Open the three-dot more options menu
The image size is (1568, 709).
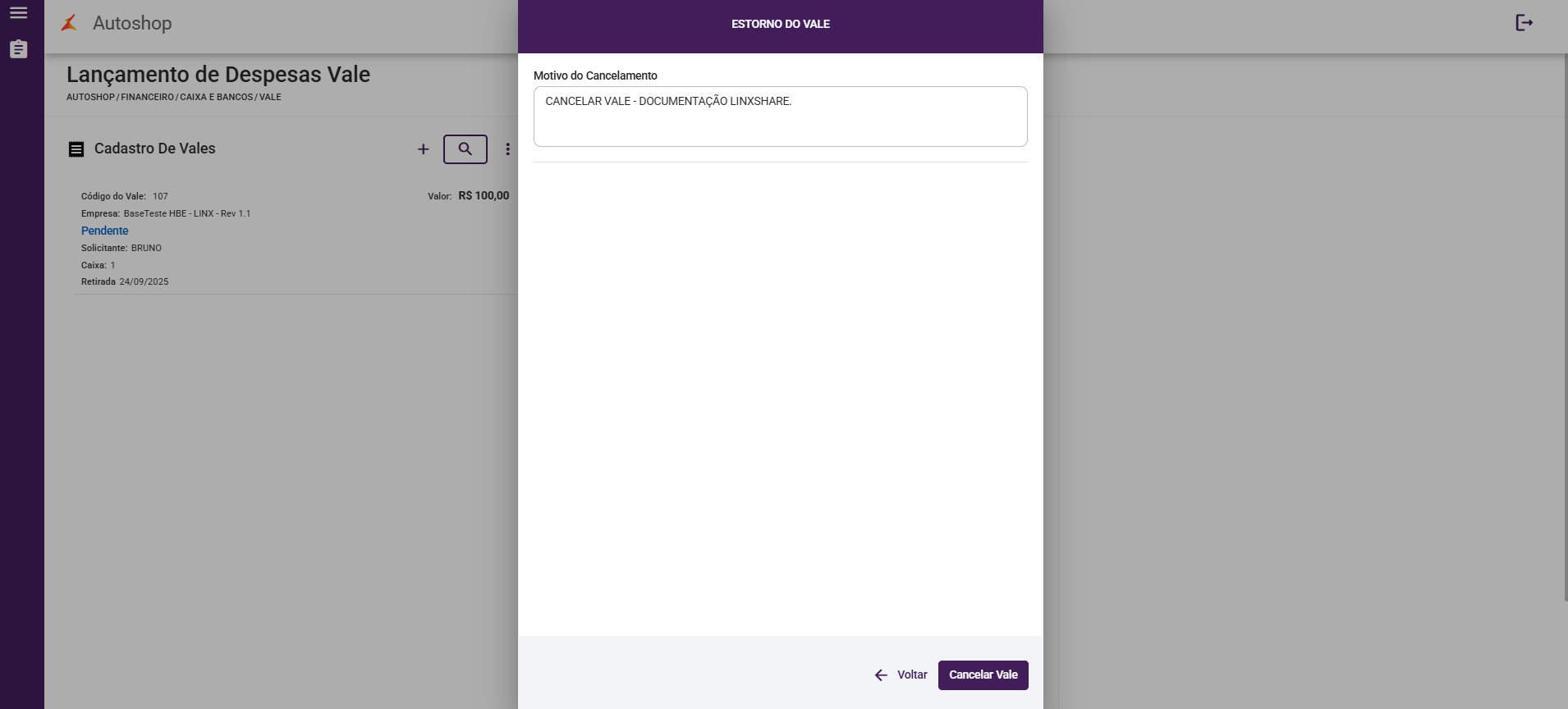click(x=508, y=149)
